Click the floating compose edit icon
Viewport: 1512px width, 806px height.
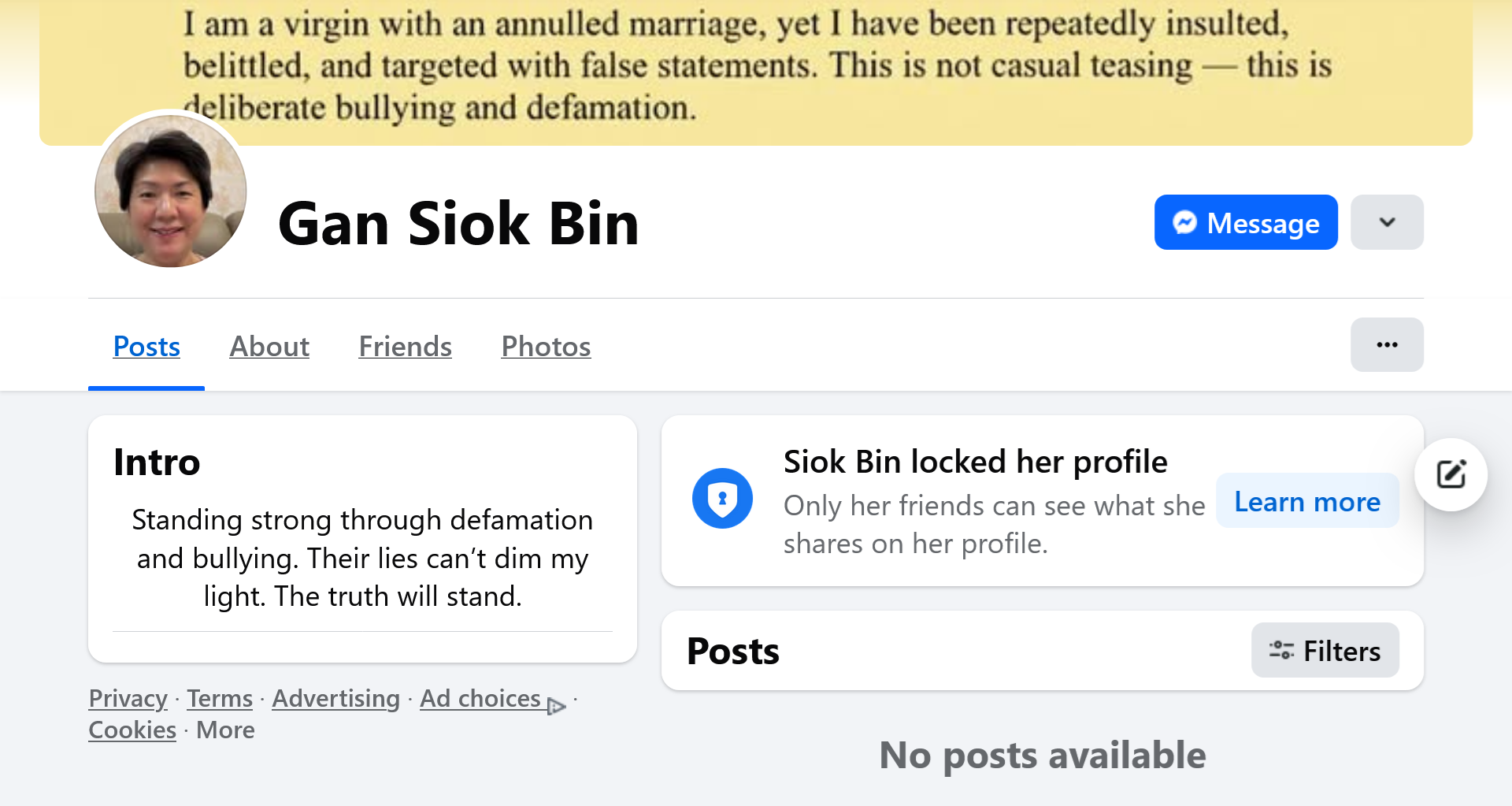(x=1451, y=474)
